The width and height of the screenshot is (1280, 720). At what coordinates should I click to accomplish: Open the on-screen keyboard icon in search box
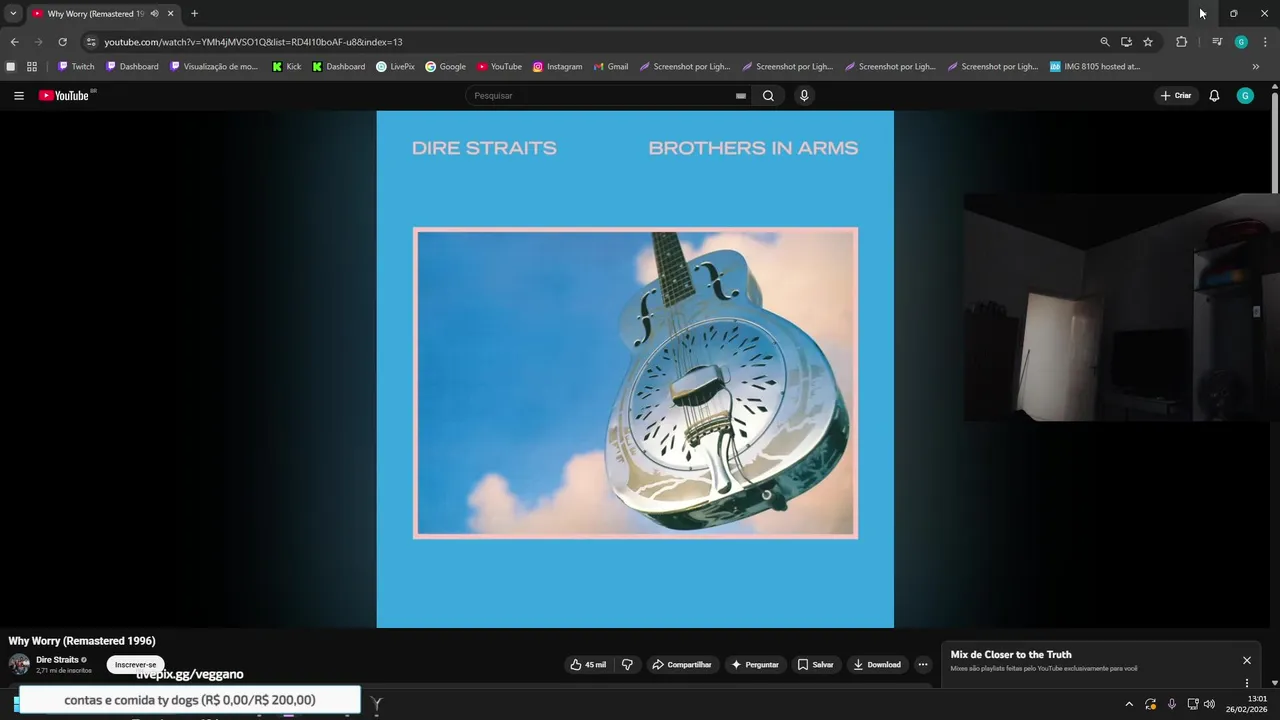741,96
